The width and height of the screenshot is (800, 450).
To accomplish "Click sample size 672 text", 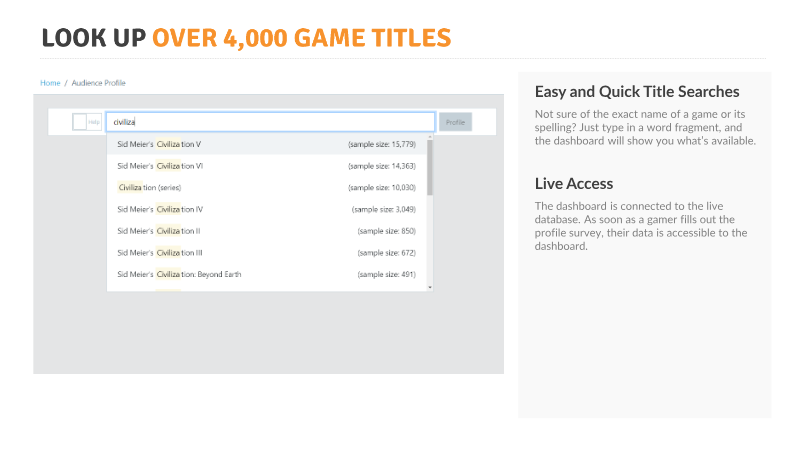I will pos(386,253).
